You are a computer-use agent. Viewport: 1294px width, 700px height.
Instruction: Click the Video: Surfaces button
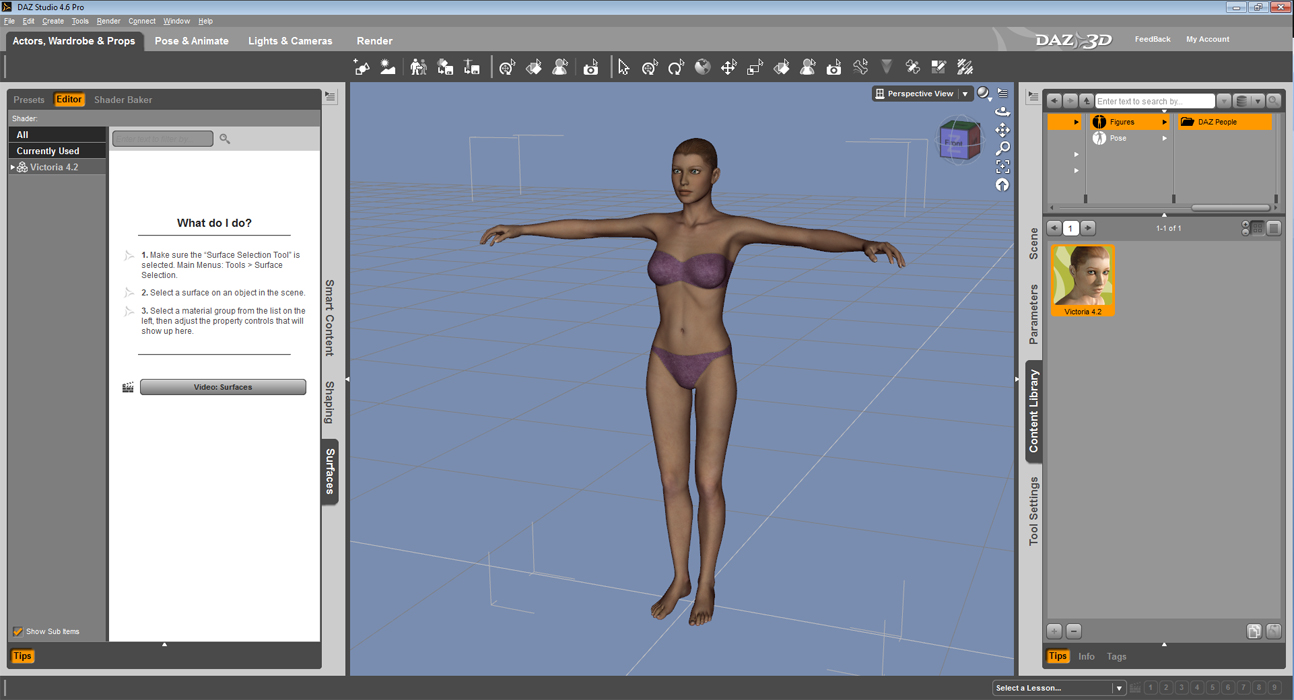click(223, 387)
